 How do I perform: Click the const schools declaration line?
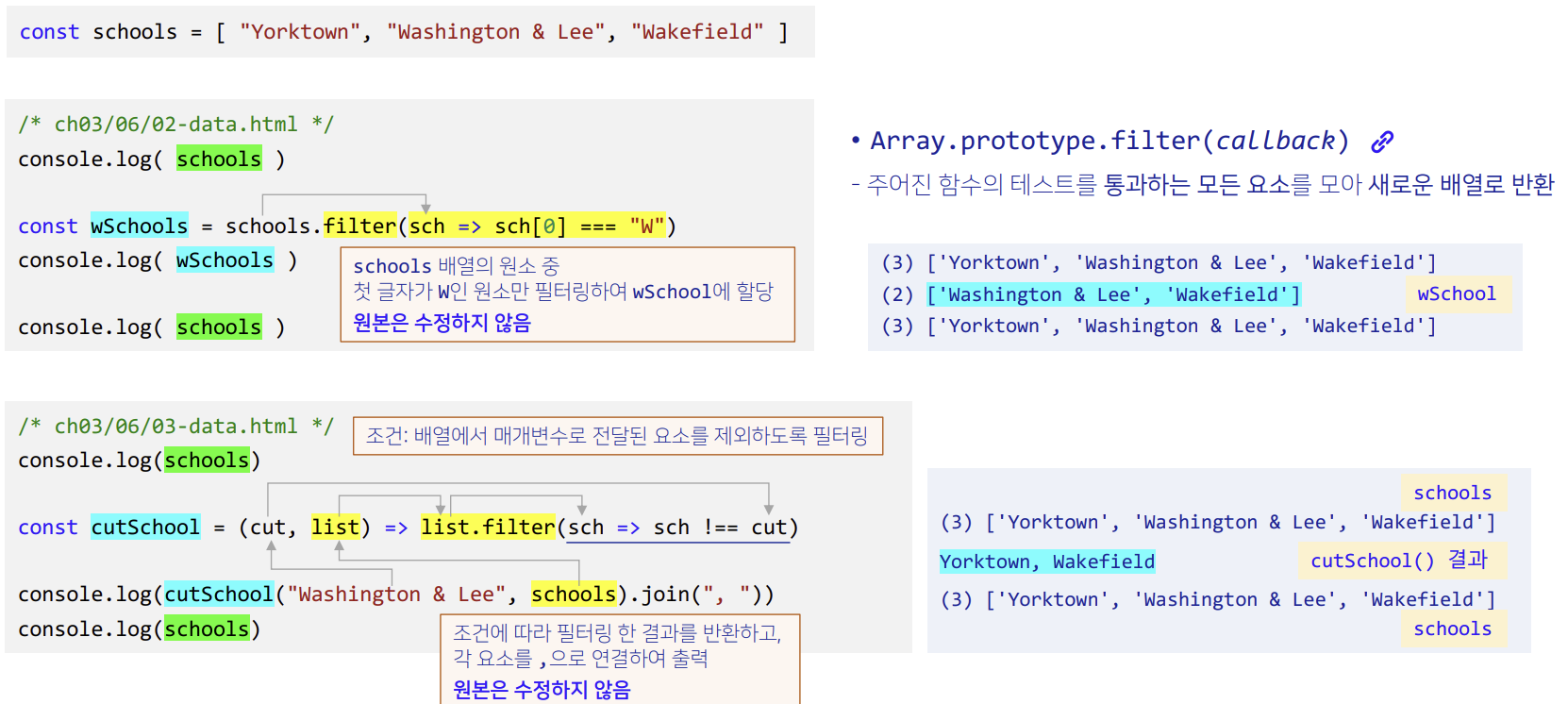(404, 32)
